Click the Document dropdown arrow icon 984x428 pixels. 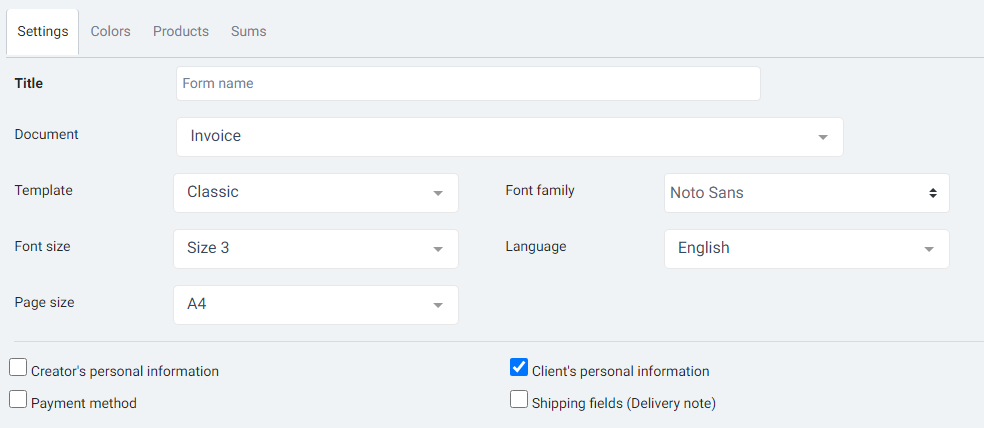(823, 137)
